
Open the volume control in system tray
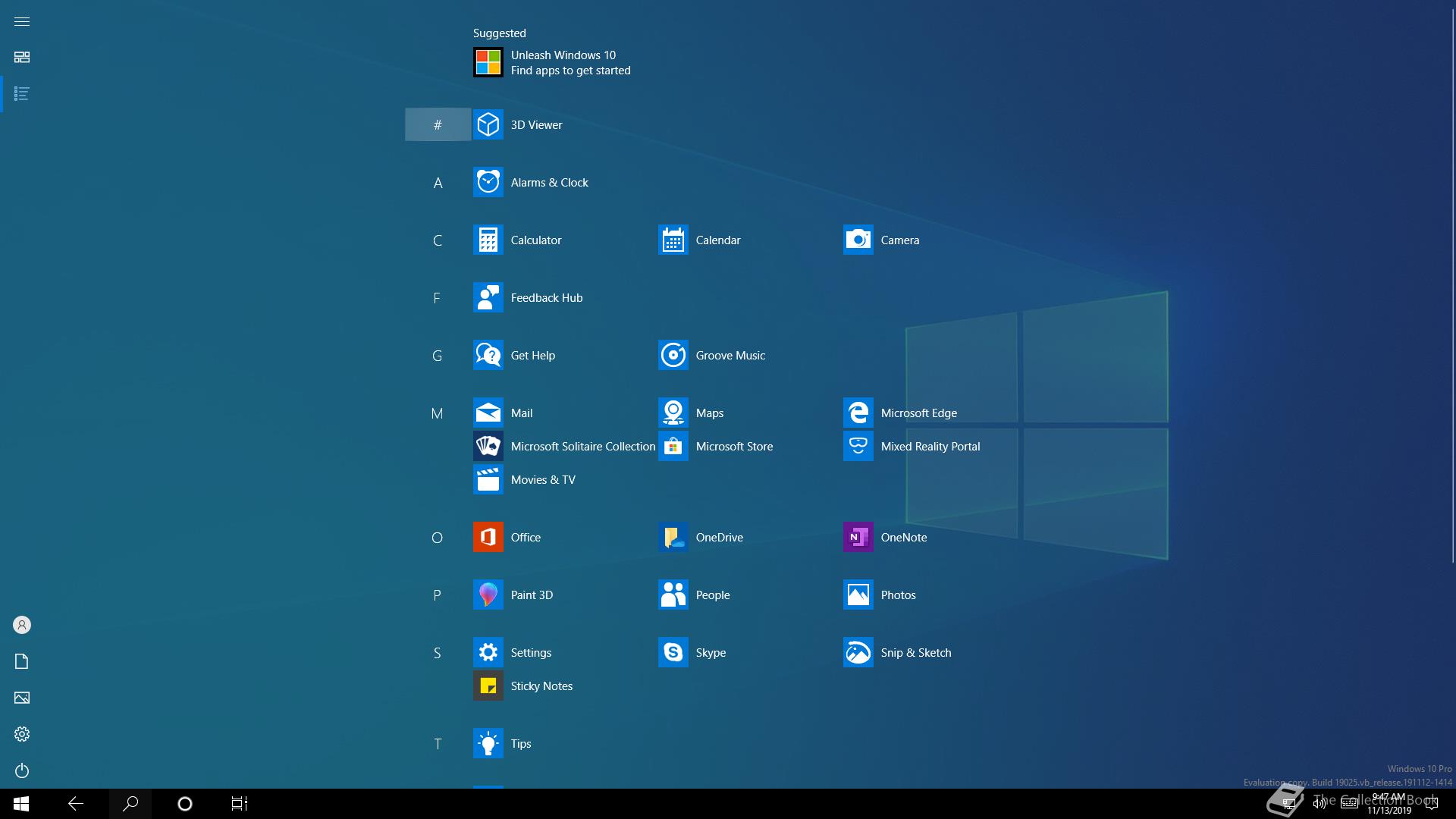(x=1319, y=804)
